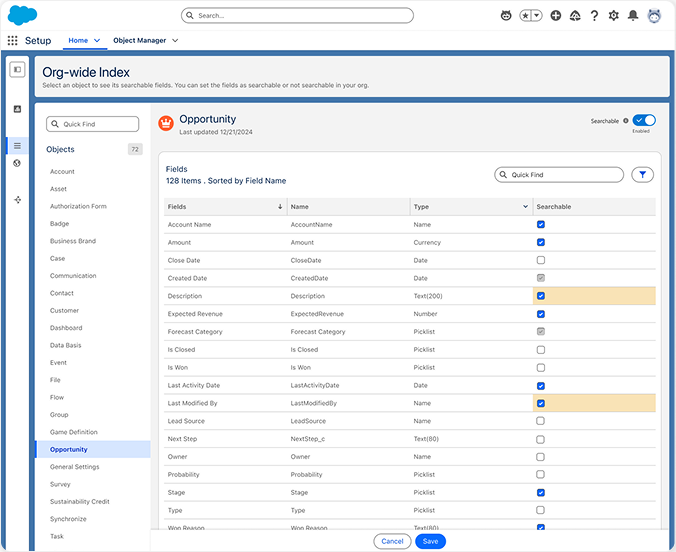Click the Forecast Category field row
The width and height of the screenshot is (676, 552).
point(410,332)
